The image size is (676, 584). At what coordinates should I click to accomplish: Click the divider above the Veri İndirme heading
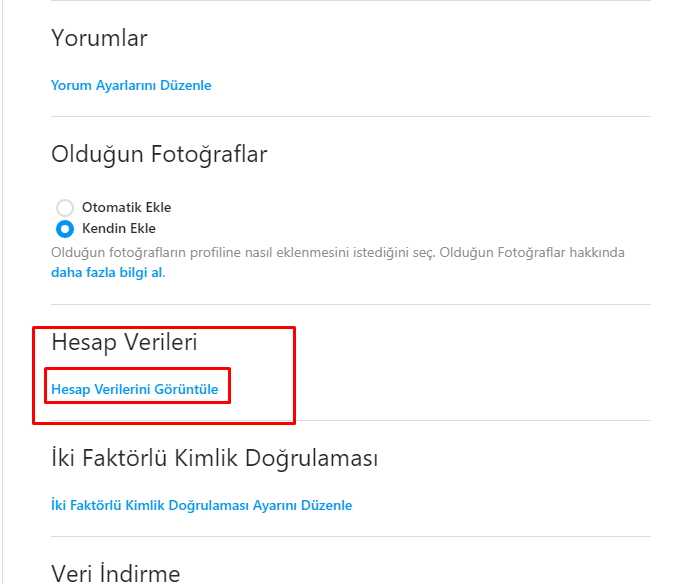[x=350, y=536]
